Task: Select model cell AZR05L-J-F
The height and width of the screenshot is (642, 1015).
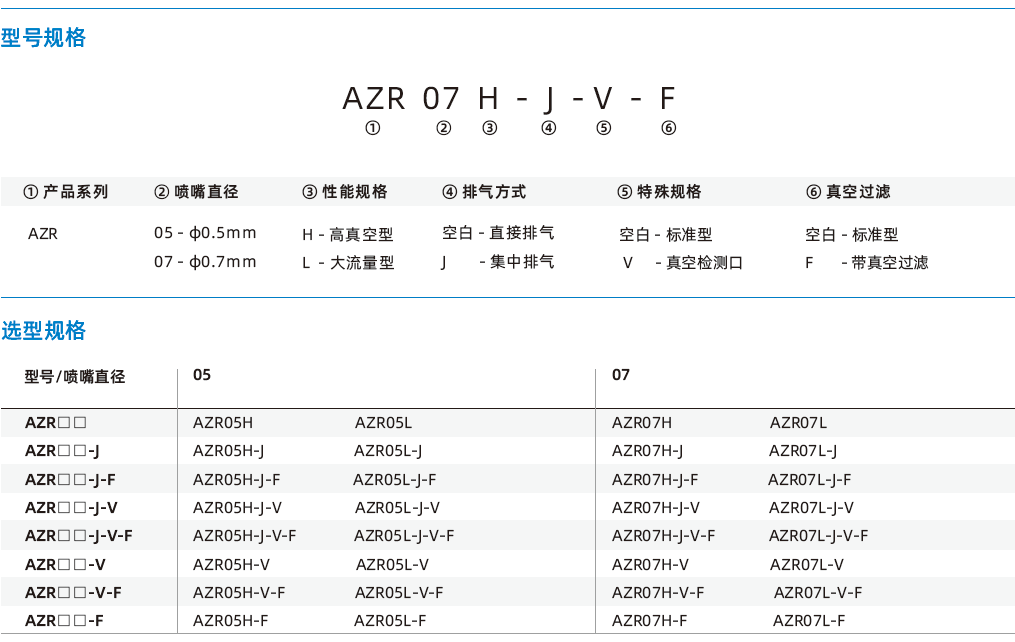Action: (x=394, y=480)
